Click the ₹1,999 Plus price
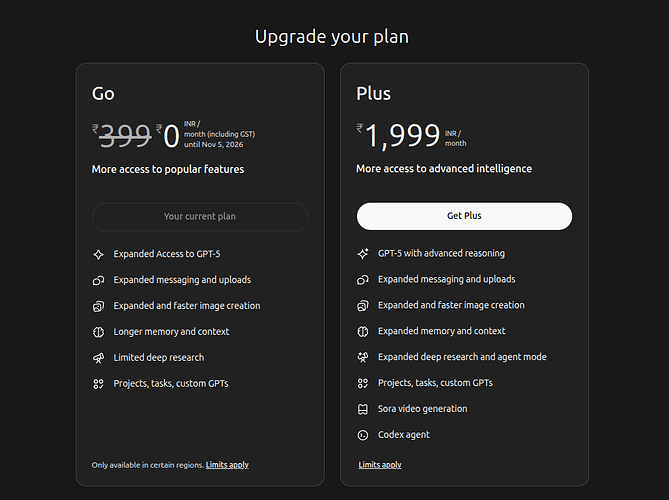The height and width of the screenshot is (500, 669). (x=402, y=135)
